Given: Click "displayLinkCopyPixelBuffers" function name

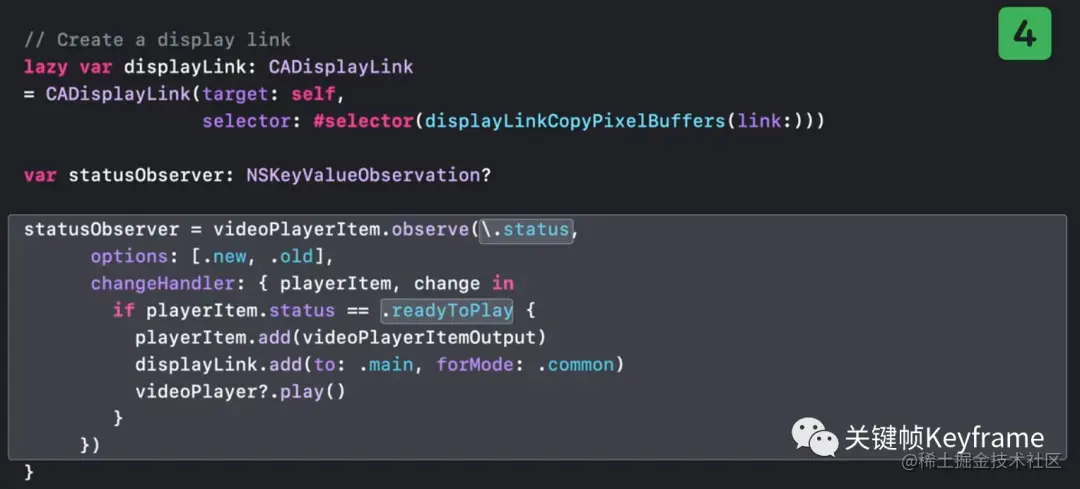Looking at the screenshot, I should [x=575, y=121].
